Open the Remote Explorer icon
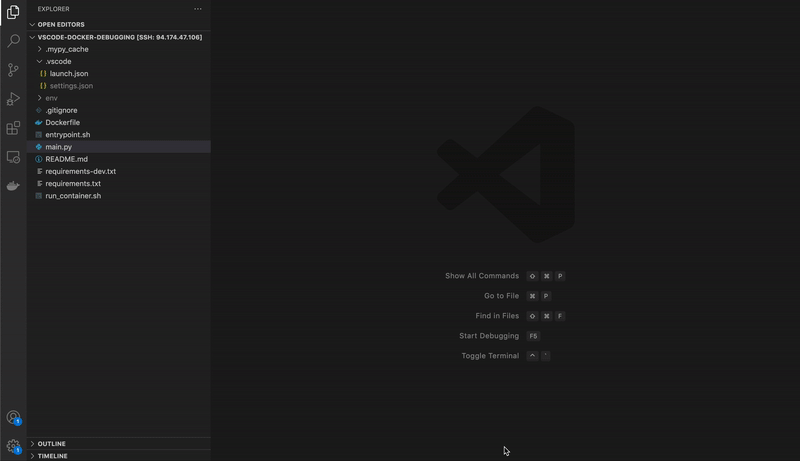 (x=13, y=157)
